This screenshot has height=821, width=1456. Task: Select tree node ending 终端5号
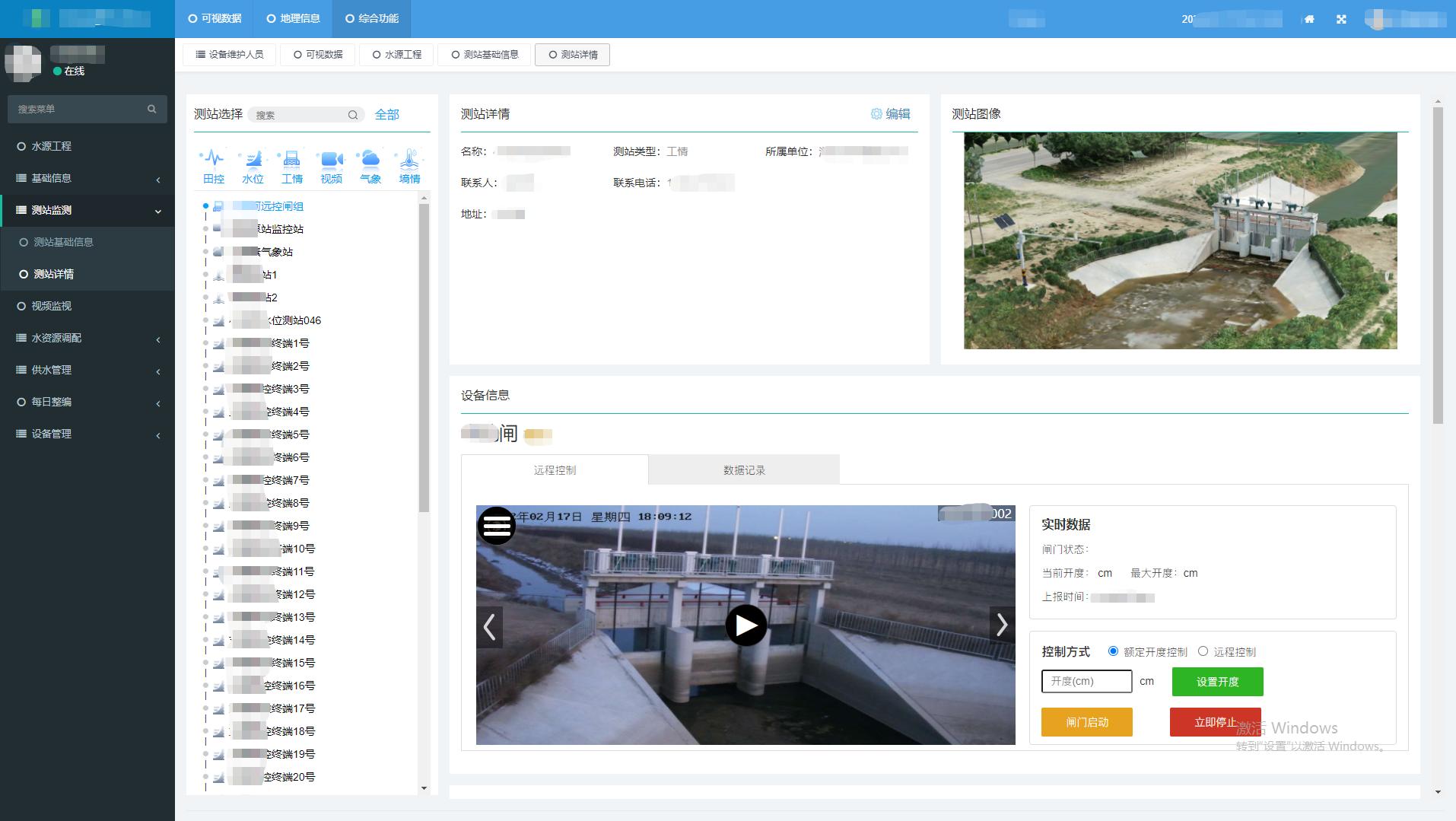(262, 434)
